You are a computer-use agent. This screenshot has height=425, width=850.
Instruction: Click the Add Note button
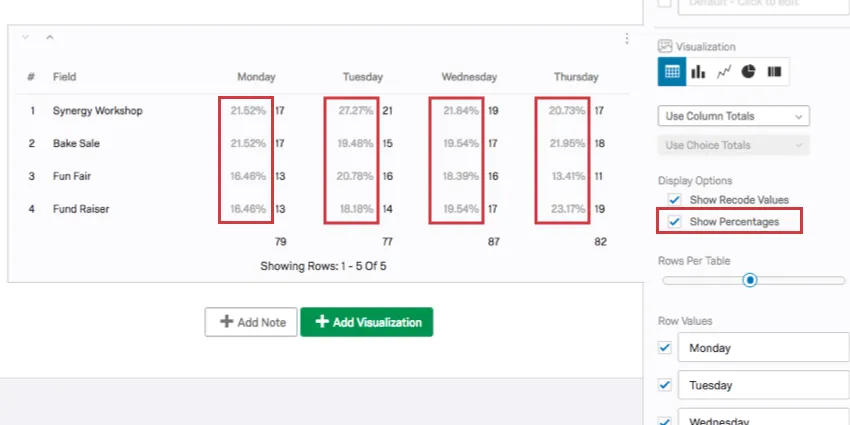point(250,322)
